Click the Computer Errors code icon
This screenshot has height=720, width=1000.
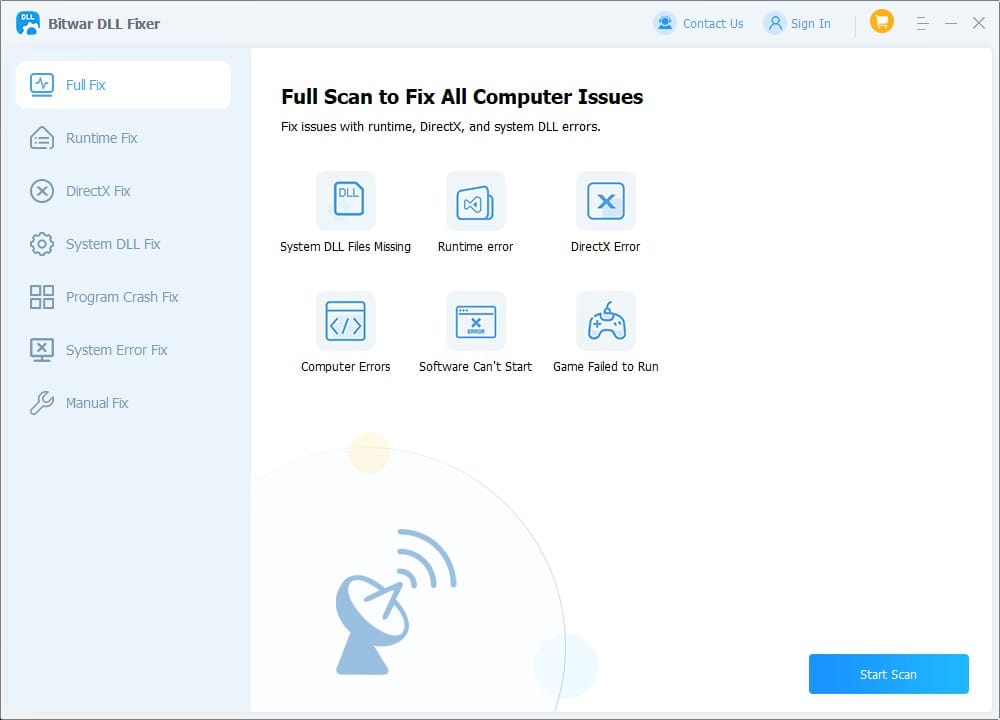coord(346,321)
